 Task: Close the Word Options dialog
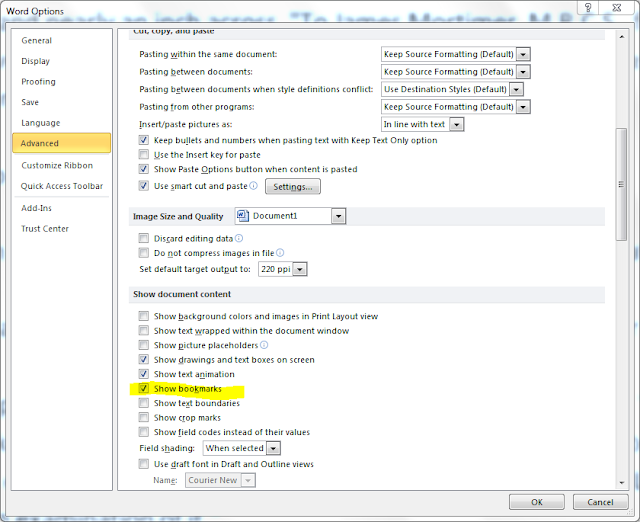click(617, 8)
